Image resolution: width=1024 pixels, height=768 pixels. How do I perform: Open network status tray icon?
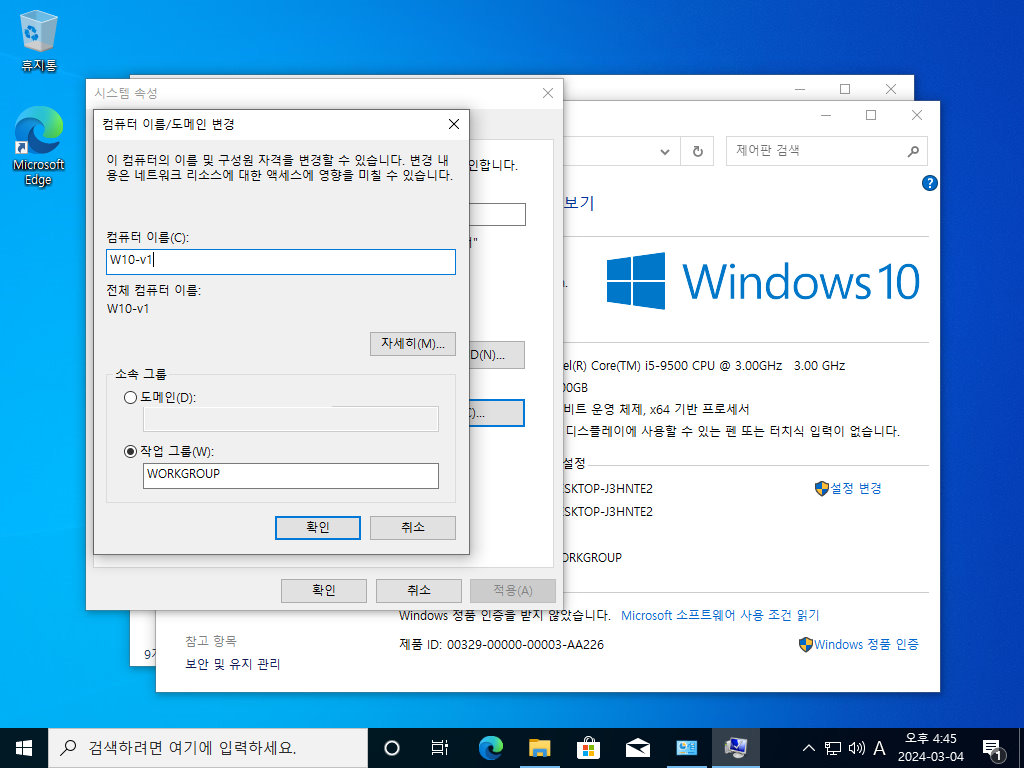tap(833, 748)
